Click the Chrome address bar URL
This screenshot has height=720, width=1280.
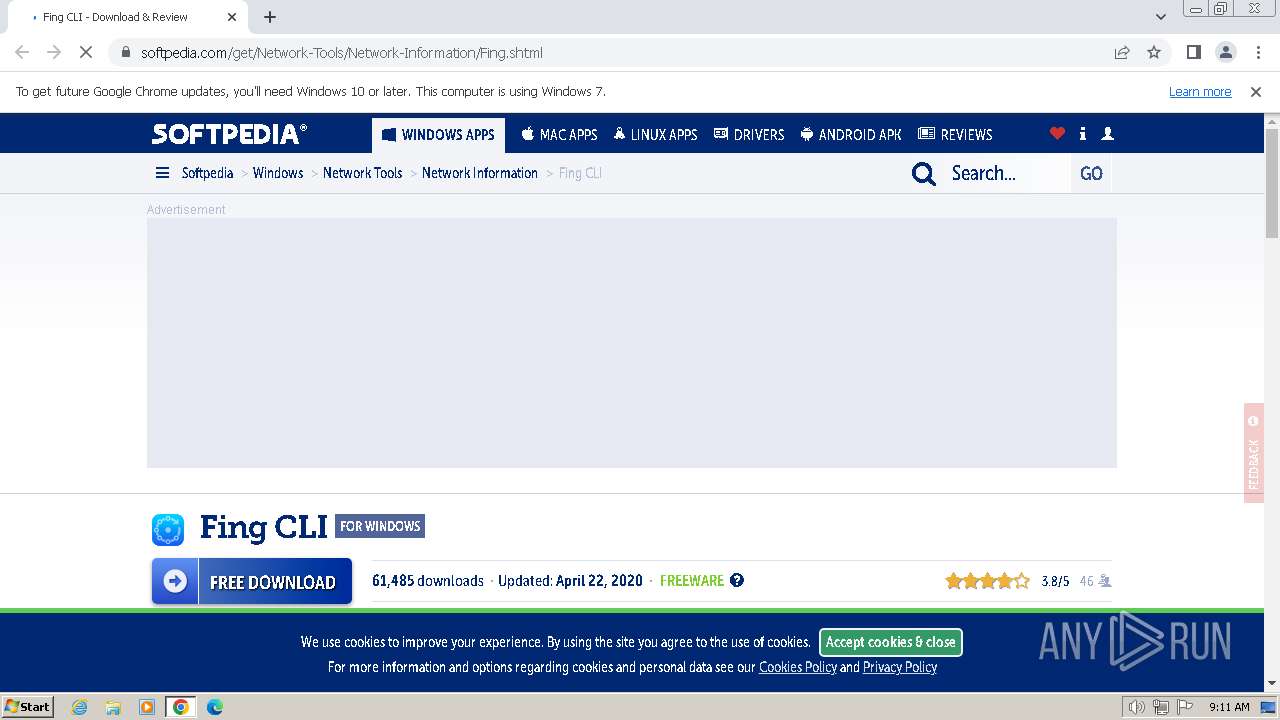342,52
